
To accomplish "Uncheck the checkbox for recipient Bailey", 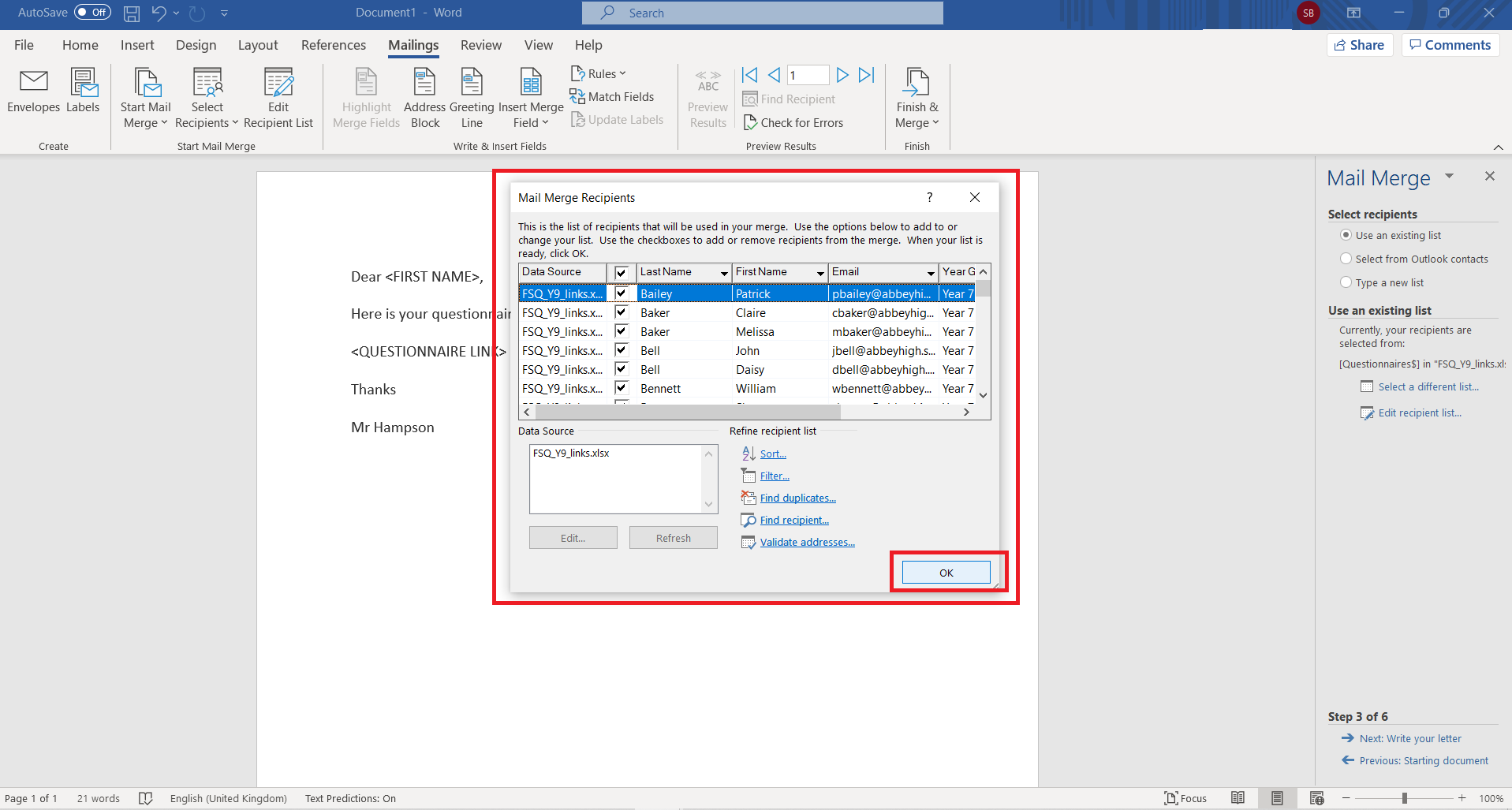I will 622,293.
